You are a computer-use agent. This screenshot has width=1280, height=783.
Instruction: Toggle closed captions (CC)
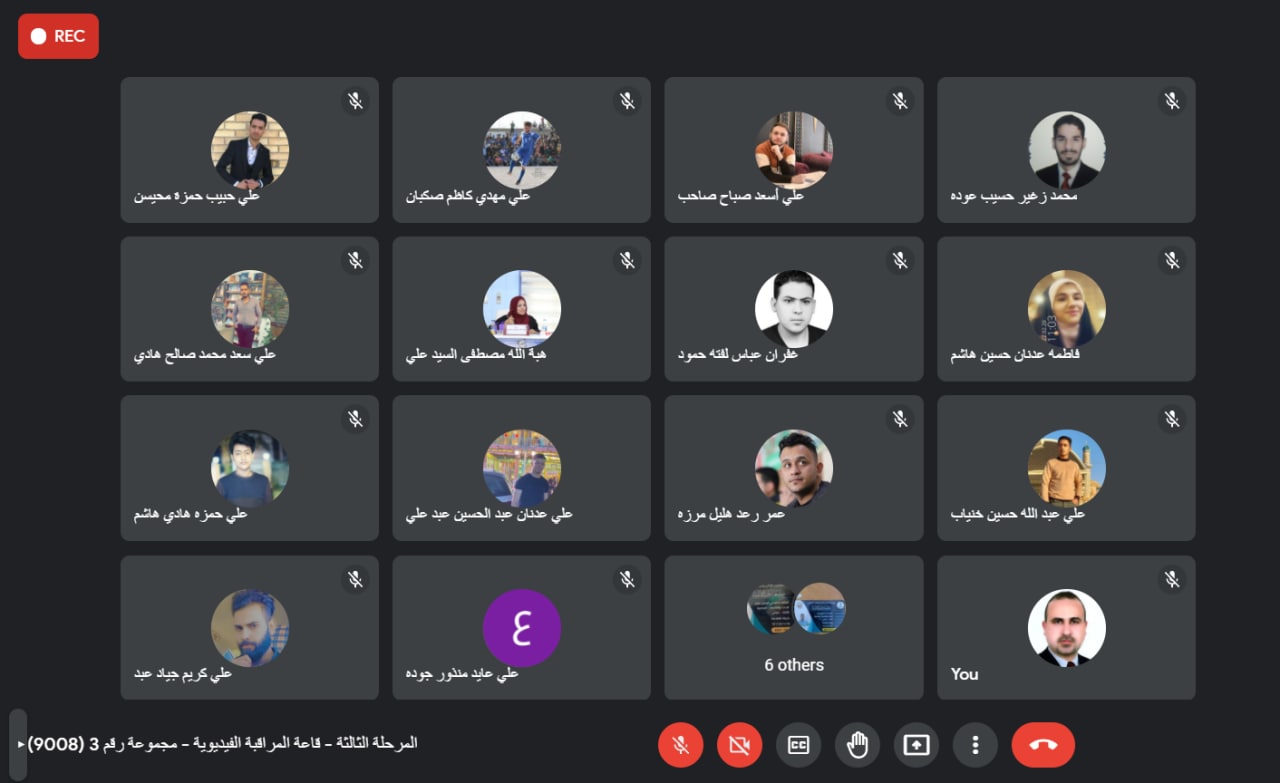click(x=798, y=745)
